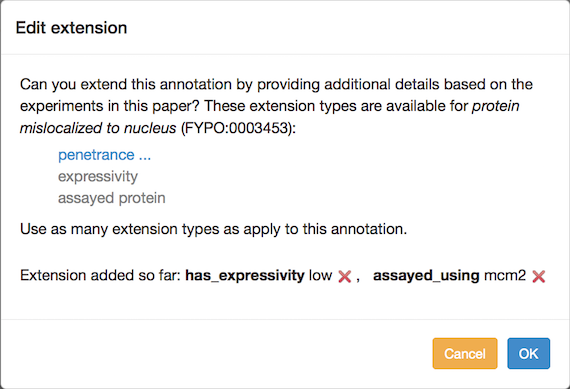Click the mcm2 gene value
570x389 pixels.
505,276
